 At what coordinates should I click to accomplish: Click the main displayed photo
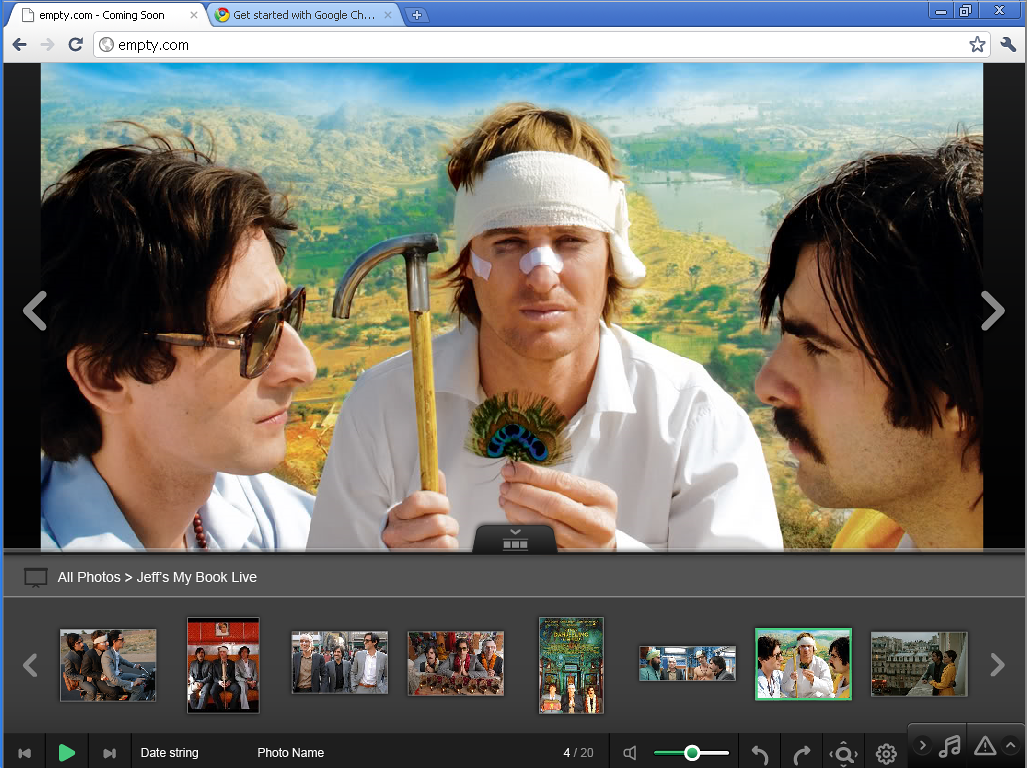512,306
